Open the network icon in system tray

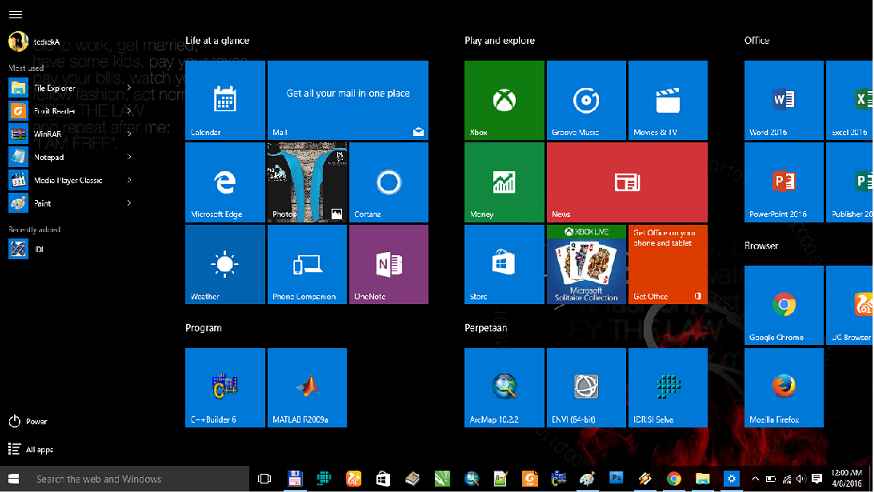click(786, 479)
